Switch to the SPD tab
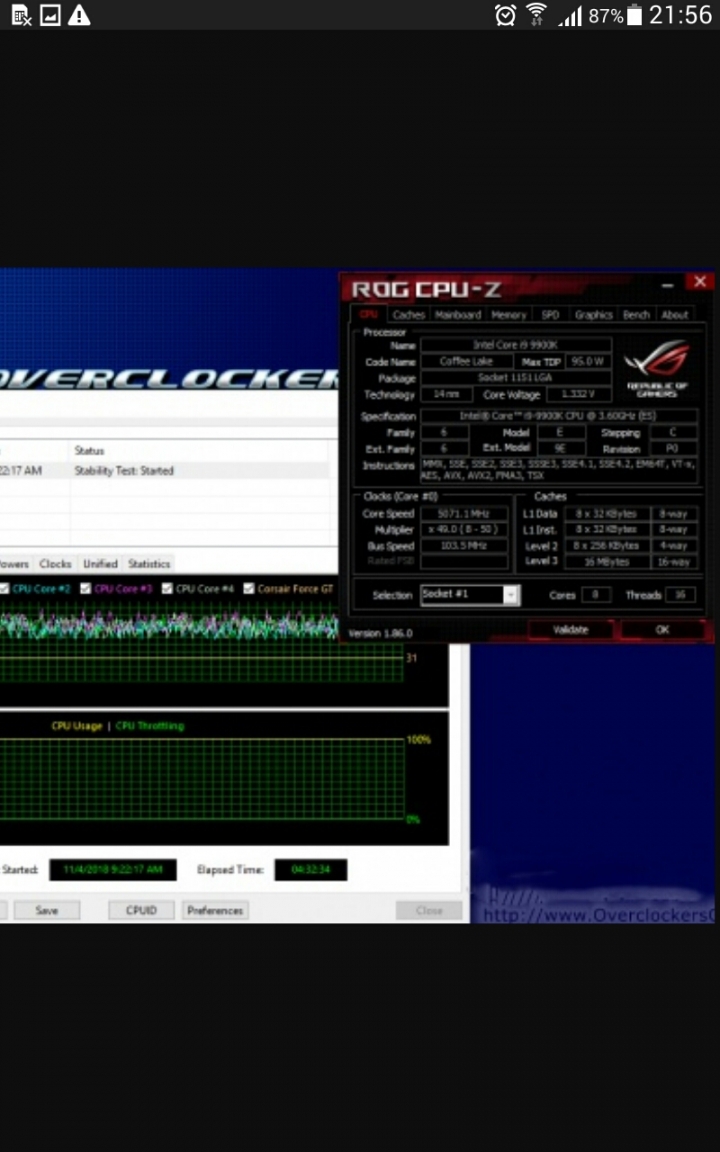This screenshot has height=1152, width=720. [x=550, y=314]
